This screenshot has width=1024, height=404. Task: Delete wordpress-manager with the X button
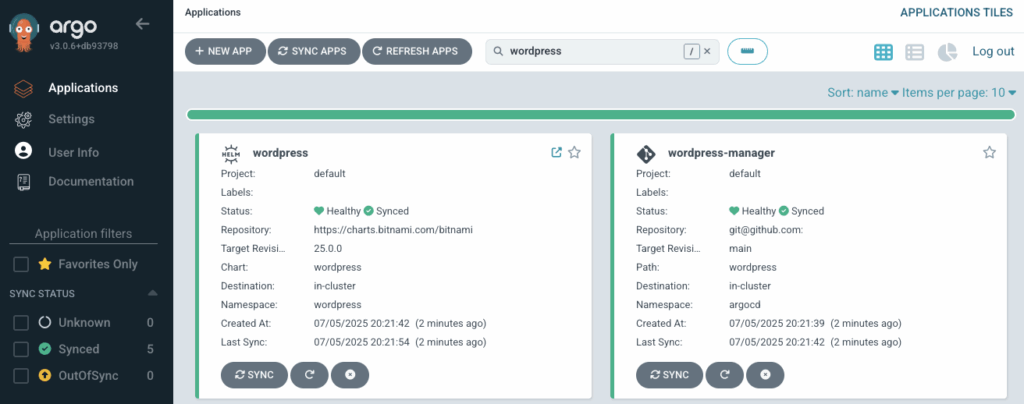pos(765,375)
